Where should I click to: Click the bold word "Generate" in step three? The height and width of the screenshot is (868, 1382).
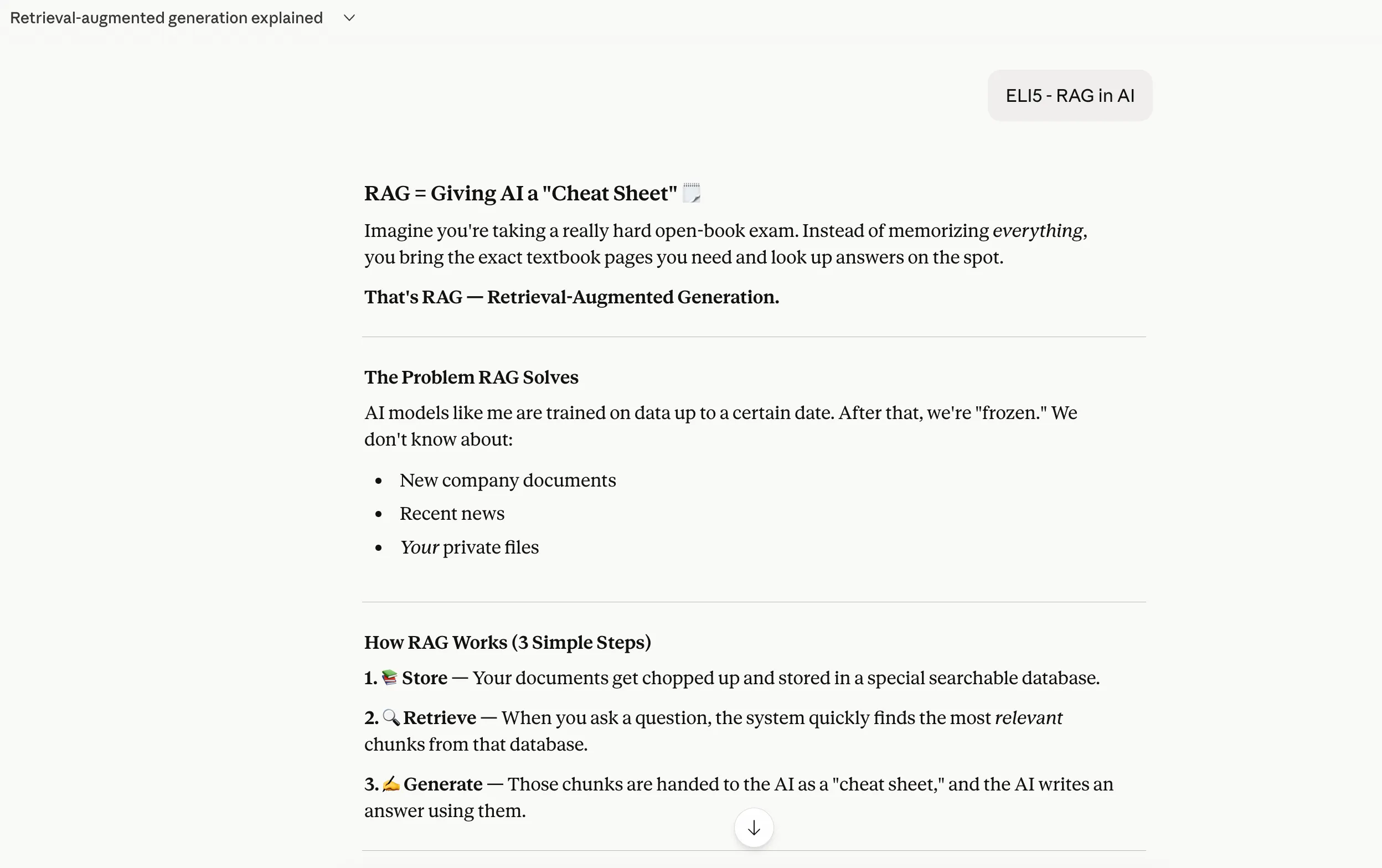tap(442, 784)
